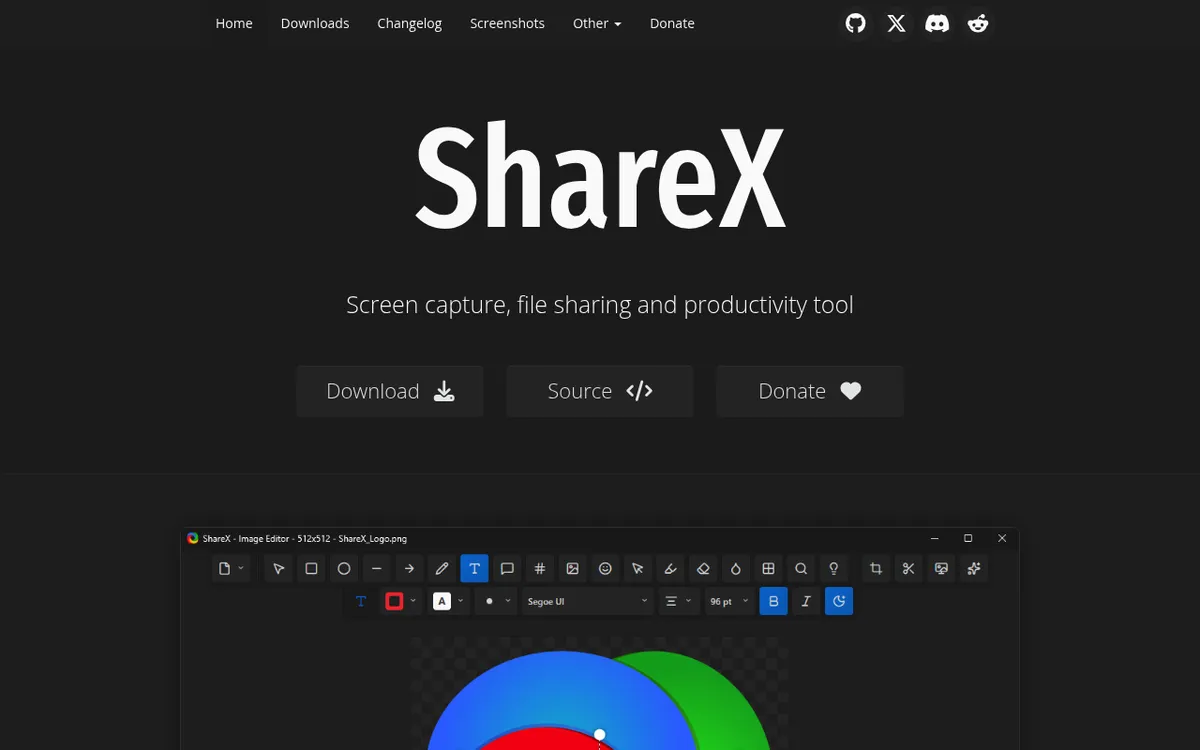This screenshot has width=1200, height=750.
Task: Select the Speech balloon tool
Action: (x=507, y=569)
